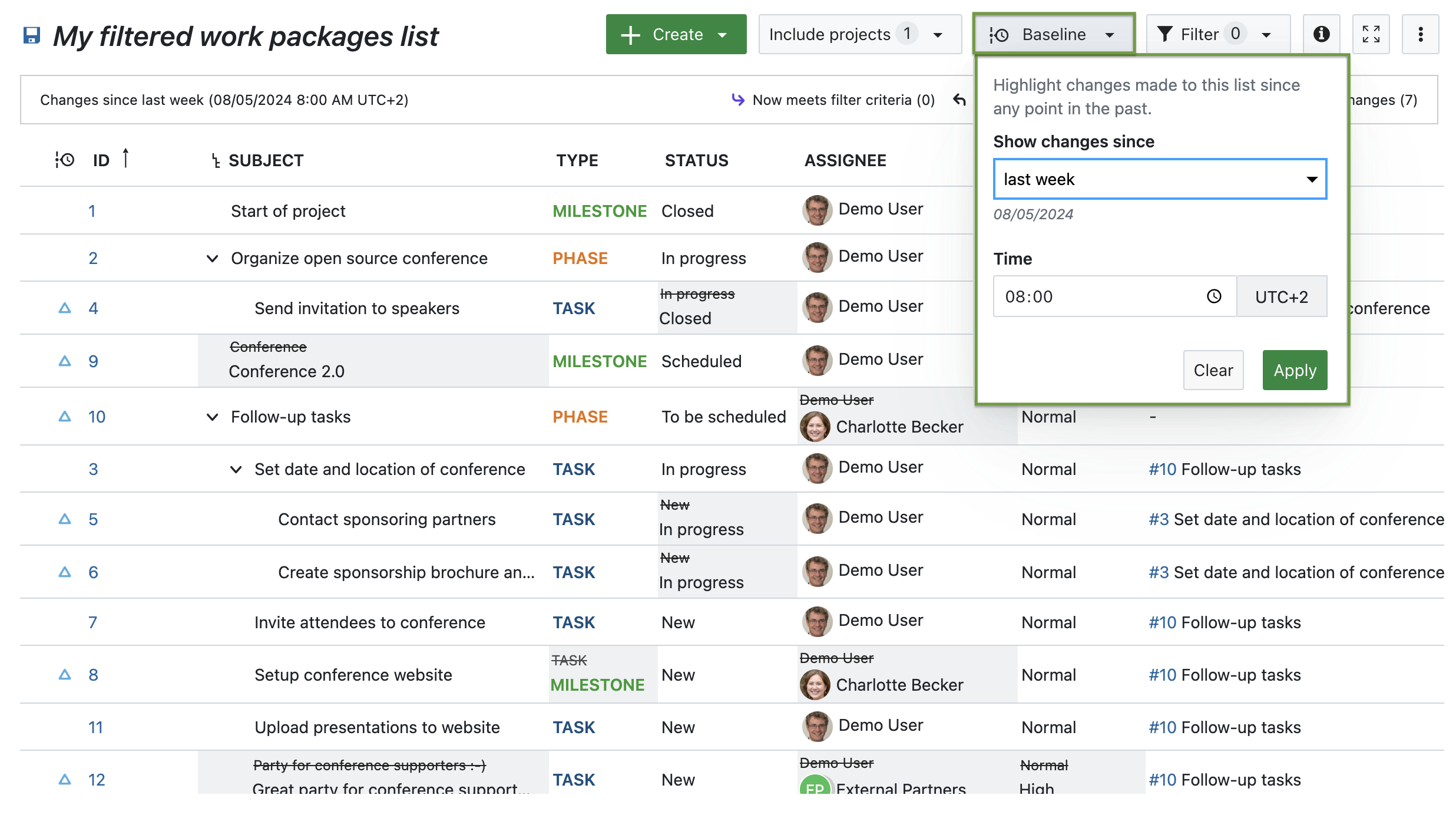This screenshot has height=818, width=1456.
Task: Click the fullscreen expand icon
Action: [1371, 34]
